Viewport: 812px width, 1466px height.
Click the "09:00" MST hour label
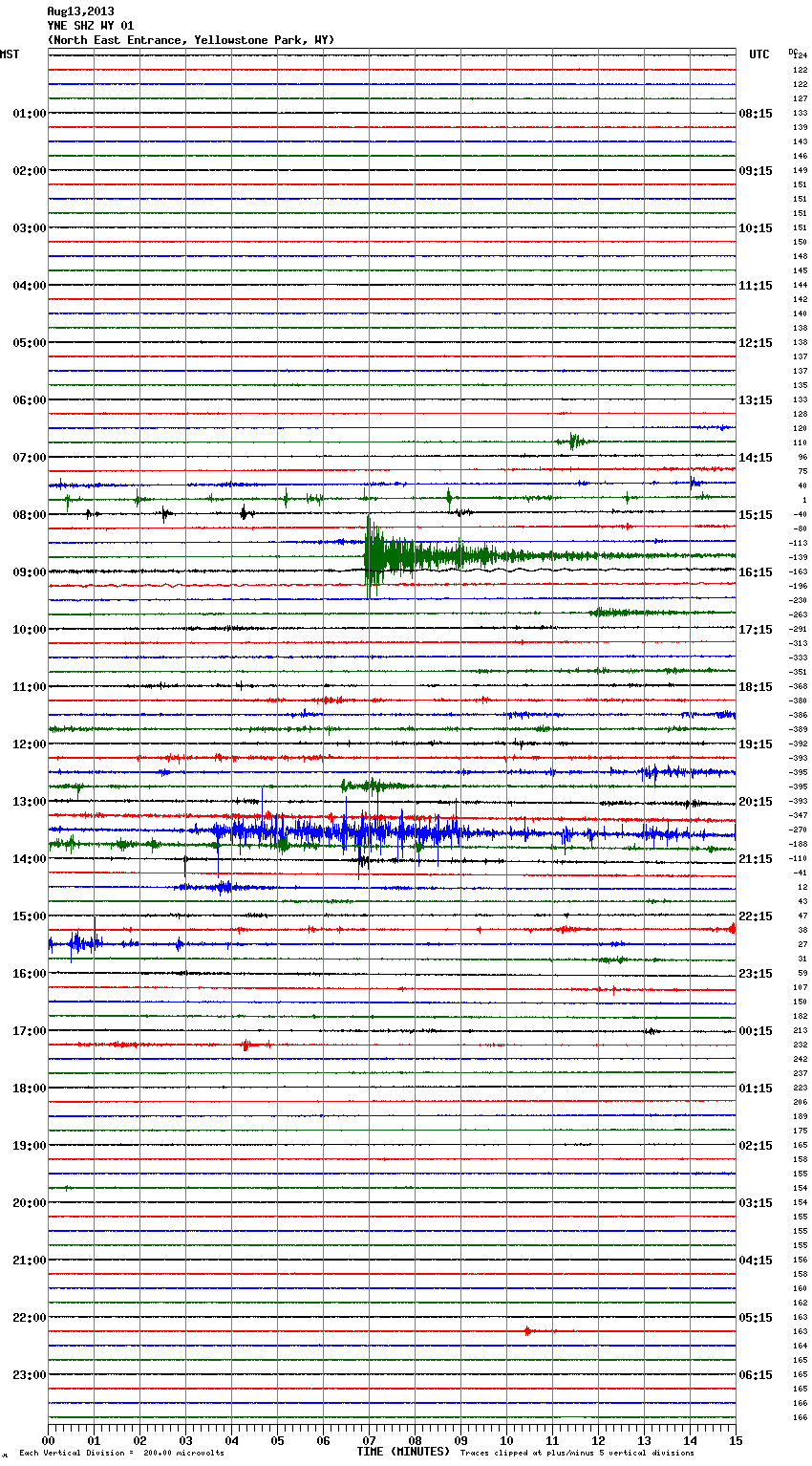tap(30, 572)
